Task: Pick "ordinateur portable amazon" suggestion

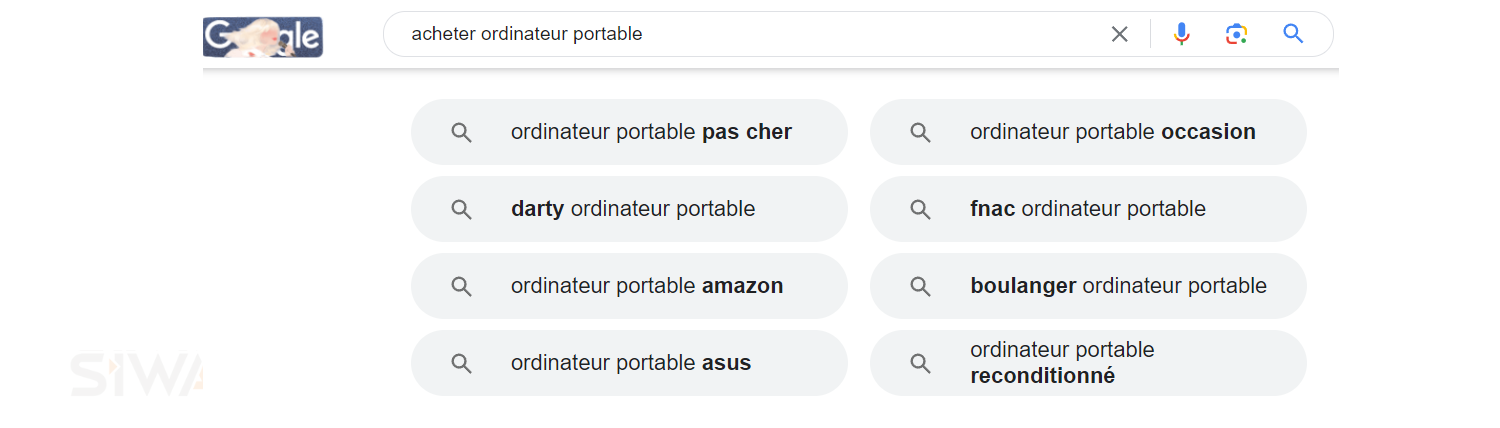Action: 647,286
